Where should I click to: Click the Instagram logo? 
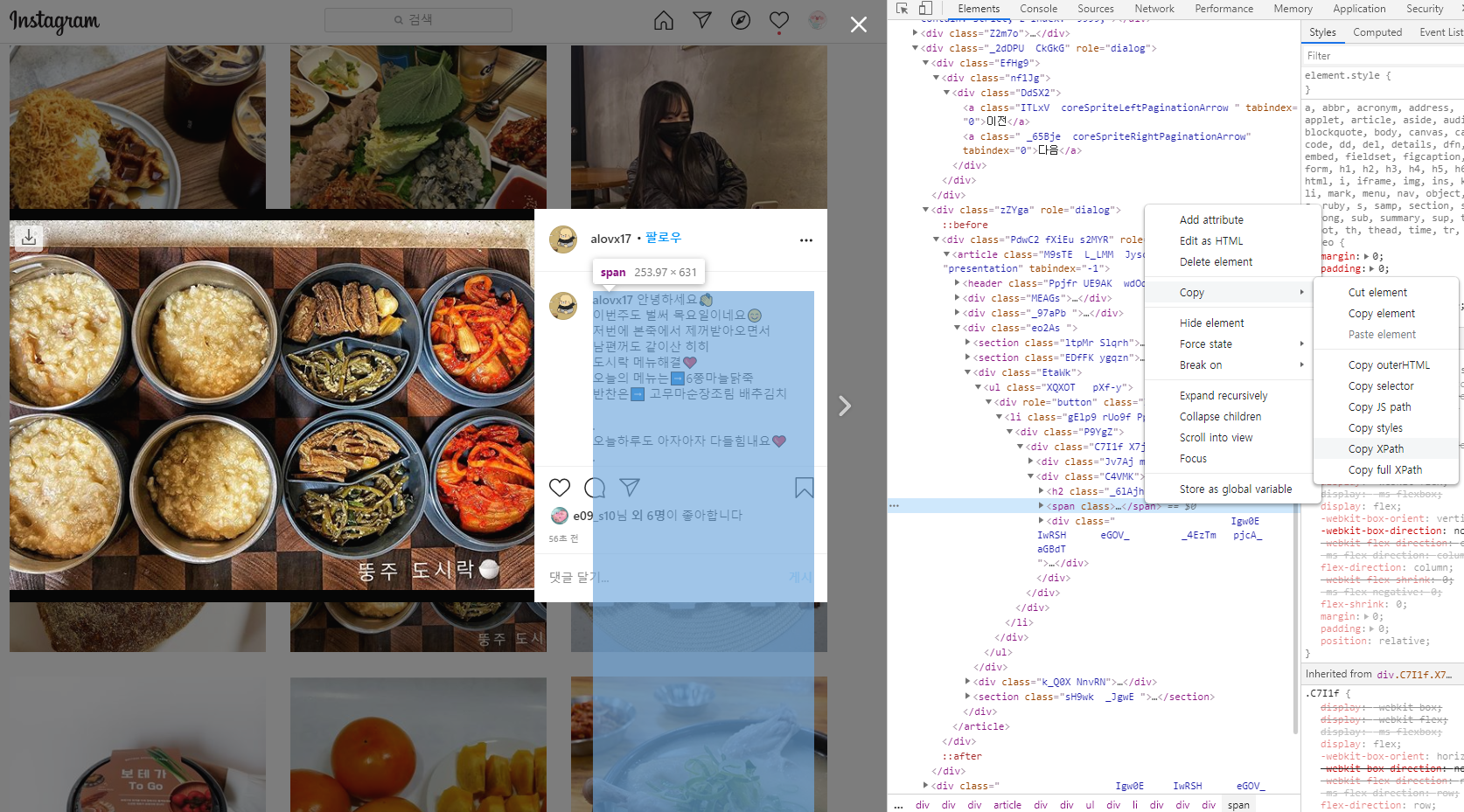(54, 21)
